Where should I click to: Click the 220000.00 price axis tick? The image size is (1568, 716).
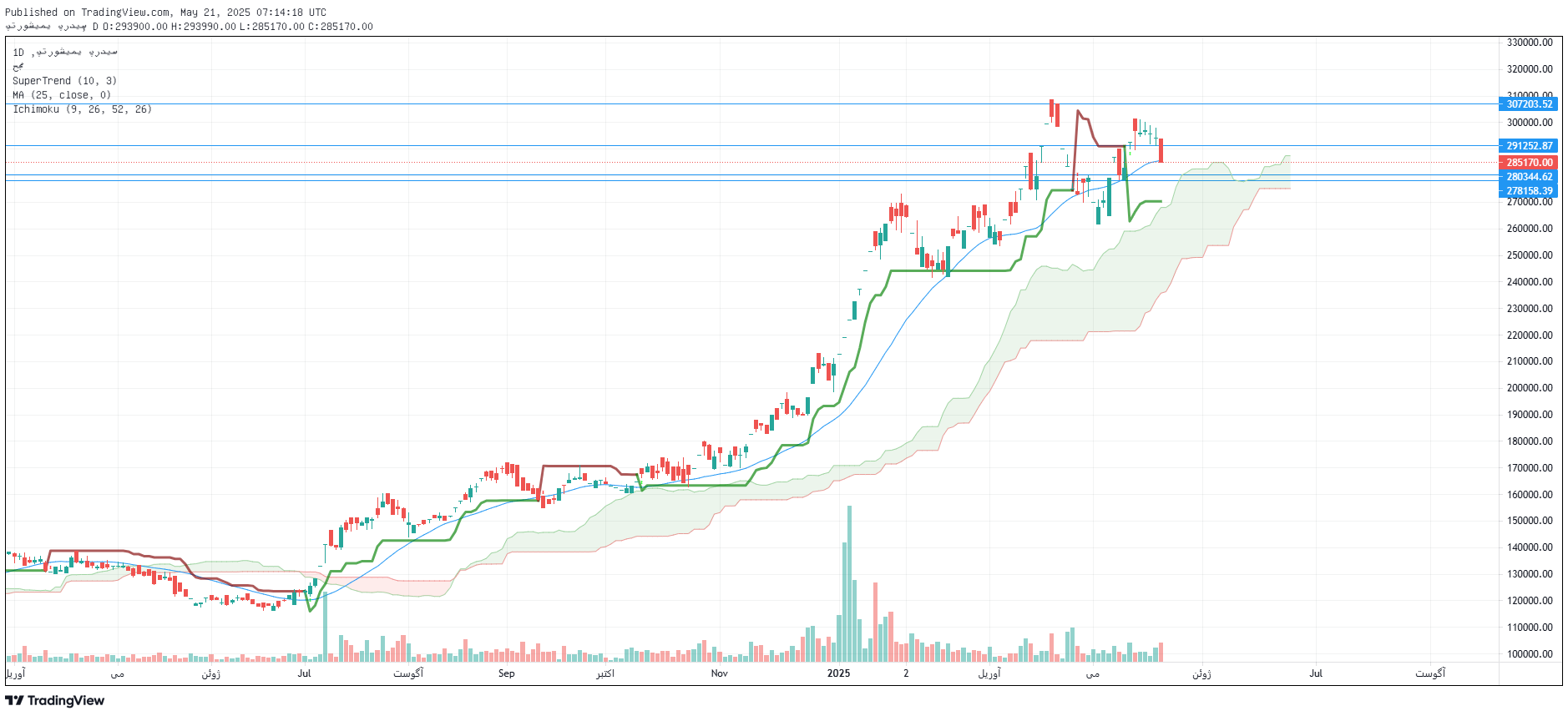pyautogui.click(x=1530, y=335)
